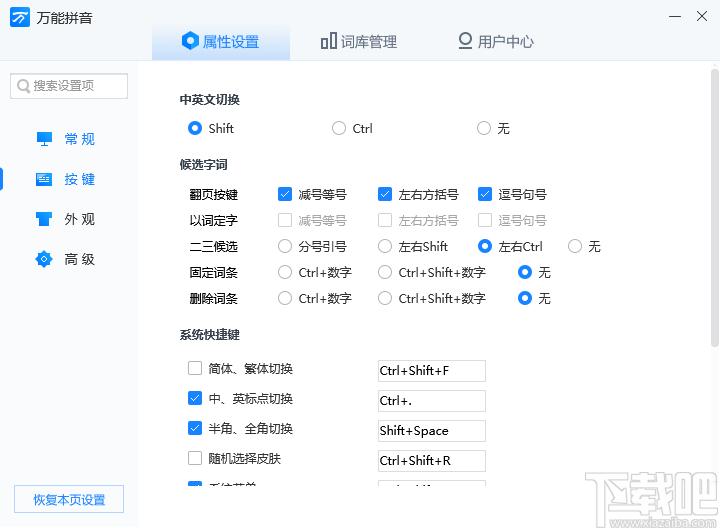Select 分号引号 for 二三候选
Screen dimensions: 720x528
click(x=285, y=247)
